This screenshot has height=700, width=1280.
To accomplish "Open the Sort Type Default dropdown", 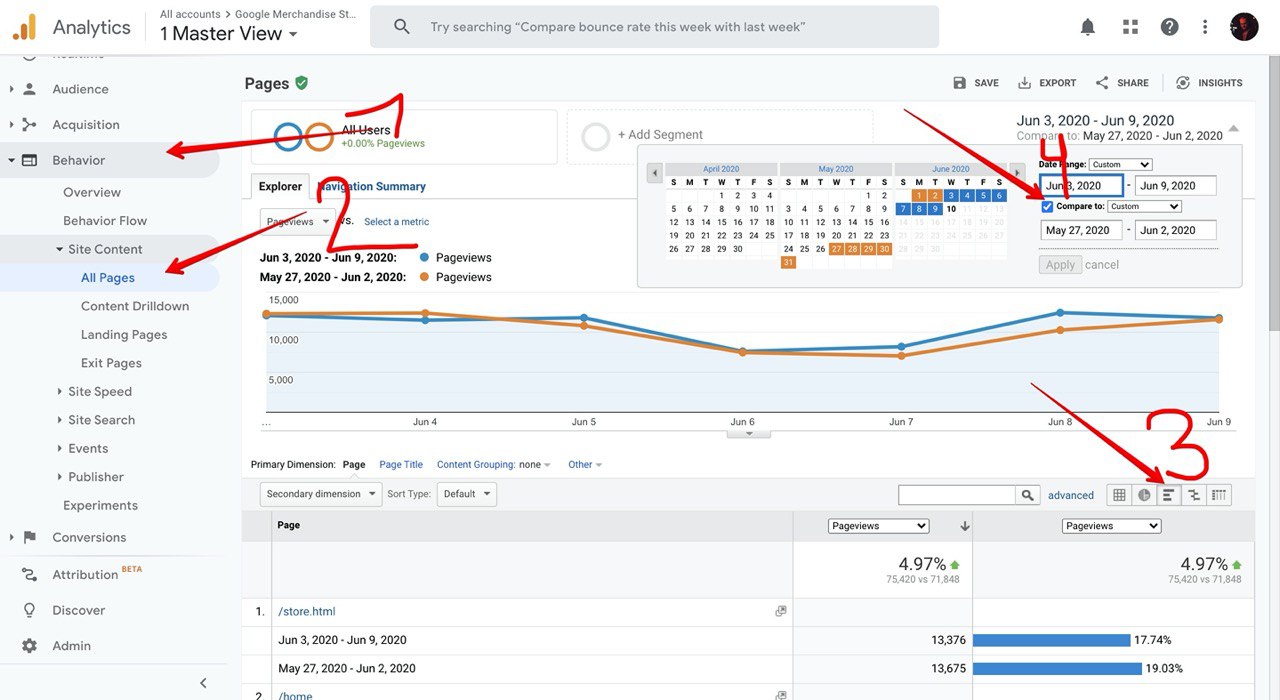I will (x=468, y=494).
